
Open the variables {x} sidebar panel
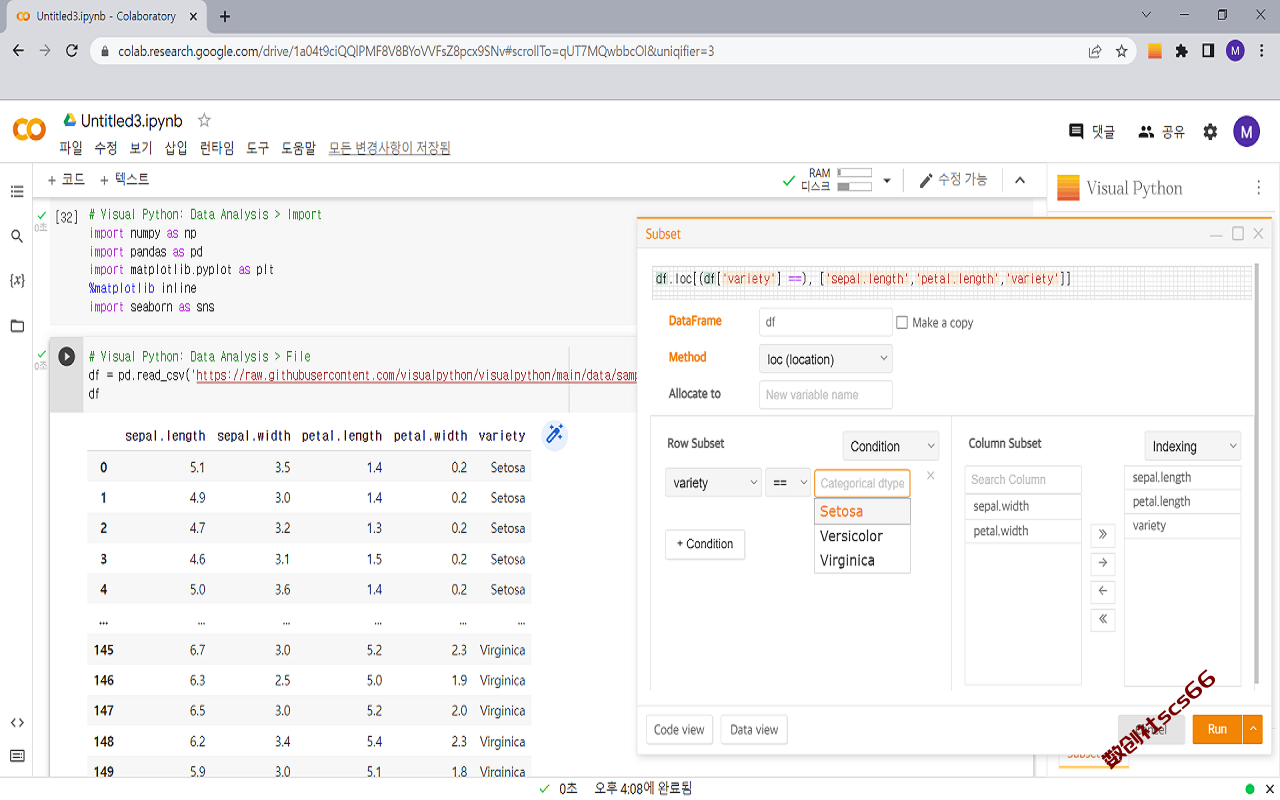(17, 281)
